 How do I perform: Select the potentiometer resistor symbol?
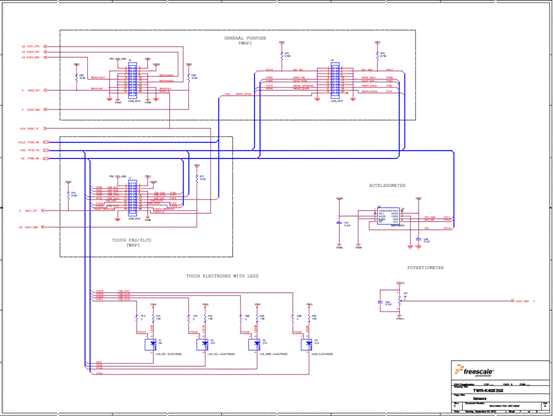(399, 301)
